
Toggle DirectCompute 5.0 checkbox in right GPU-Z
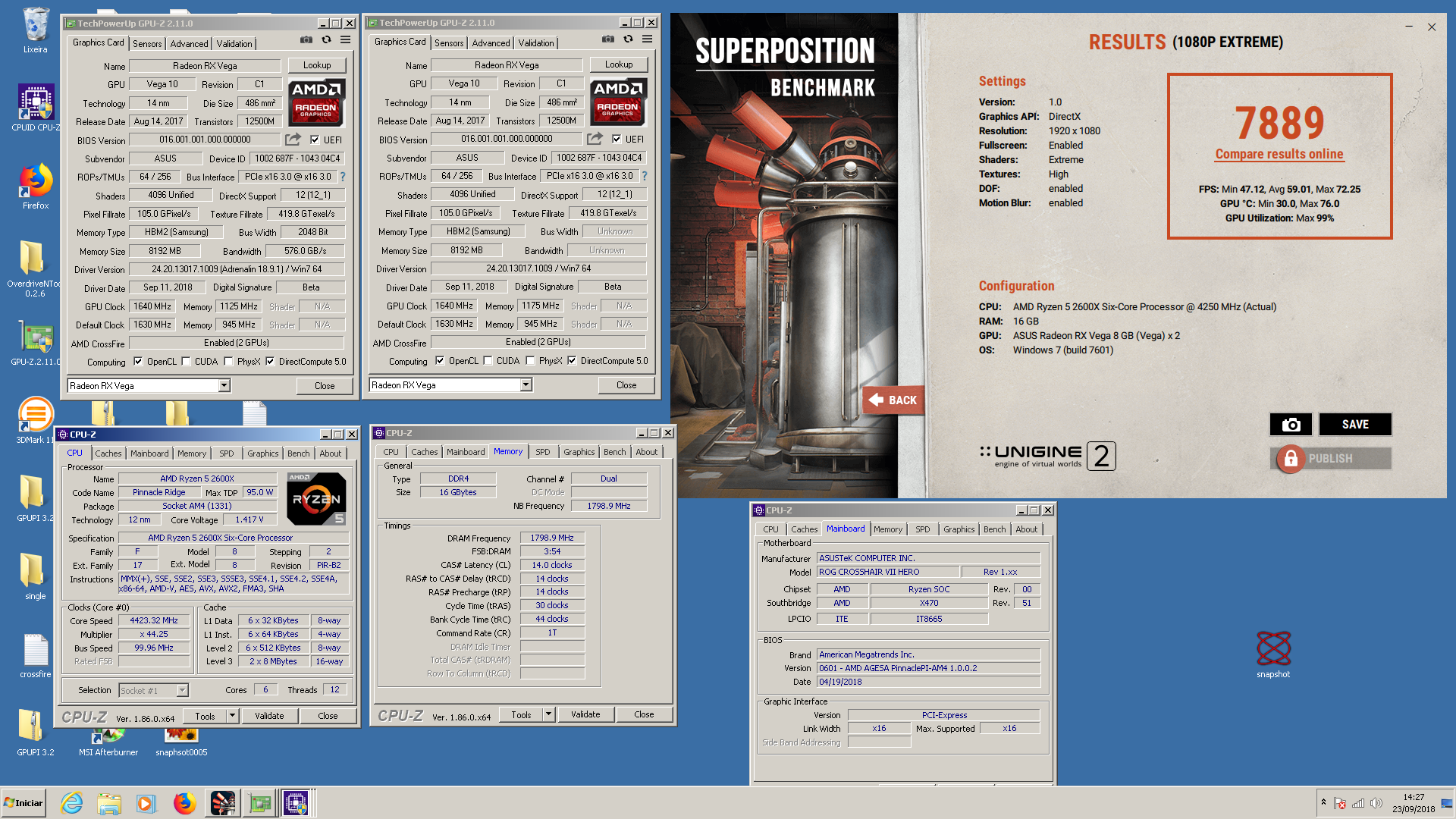coord(572,361)
